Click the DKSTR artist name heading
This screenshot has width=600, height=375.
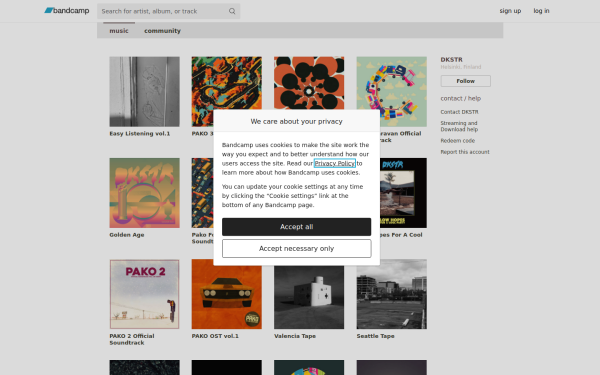452,60
